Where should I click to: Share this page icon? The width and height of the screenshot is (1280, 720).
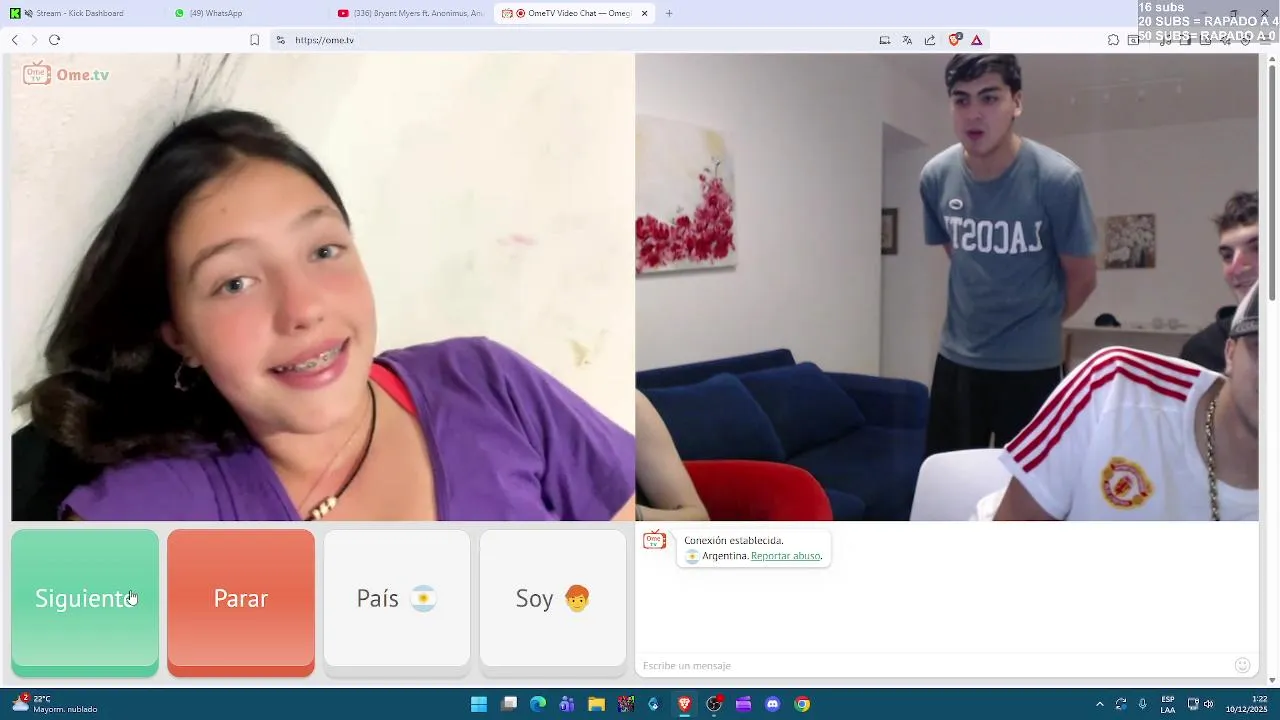pos(930,40)
